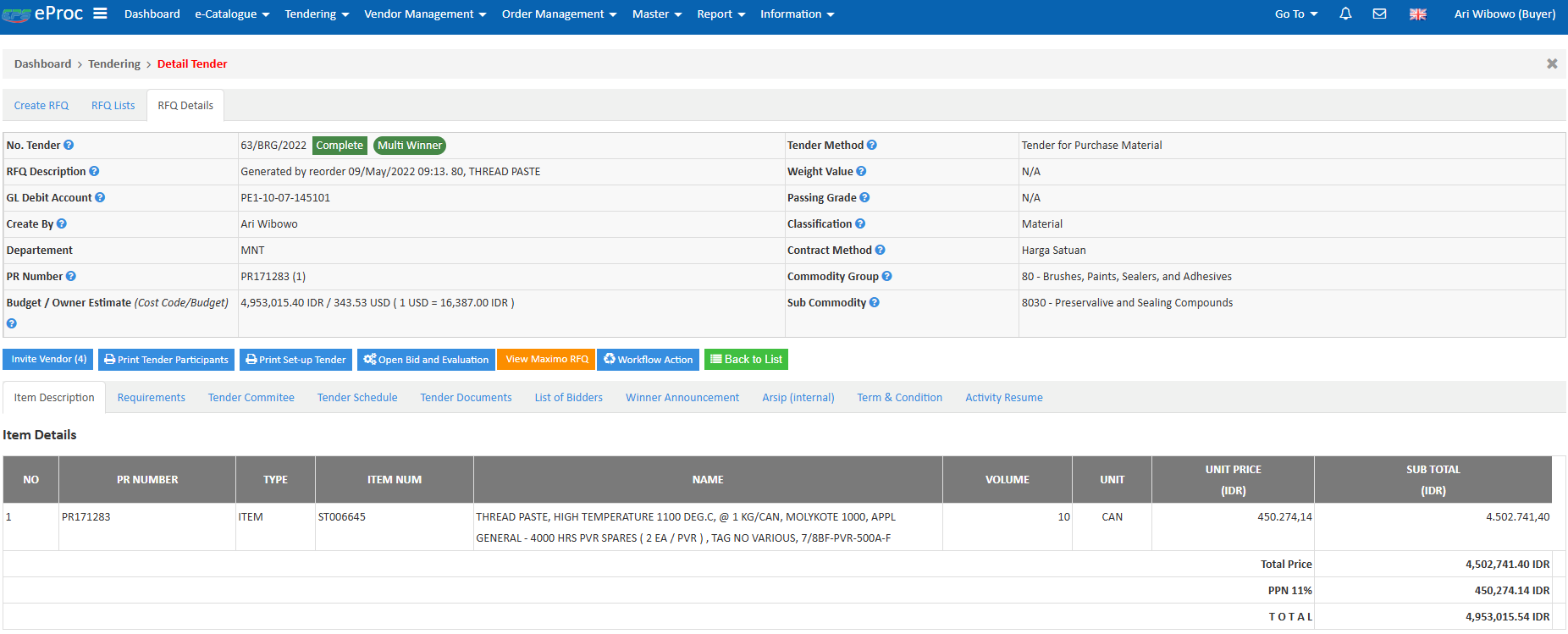Show help for Weight Value
The height and width of the screenshot is (634, 1568).
coord(861,172)
